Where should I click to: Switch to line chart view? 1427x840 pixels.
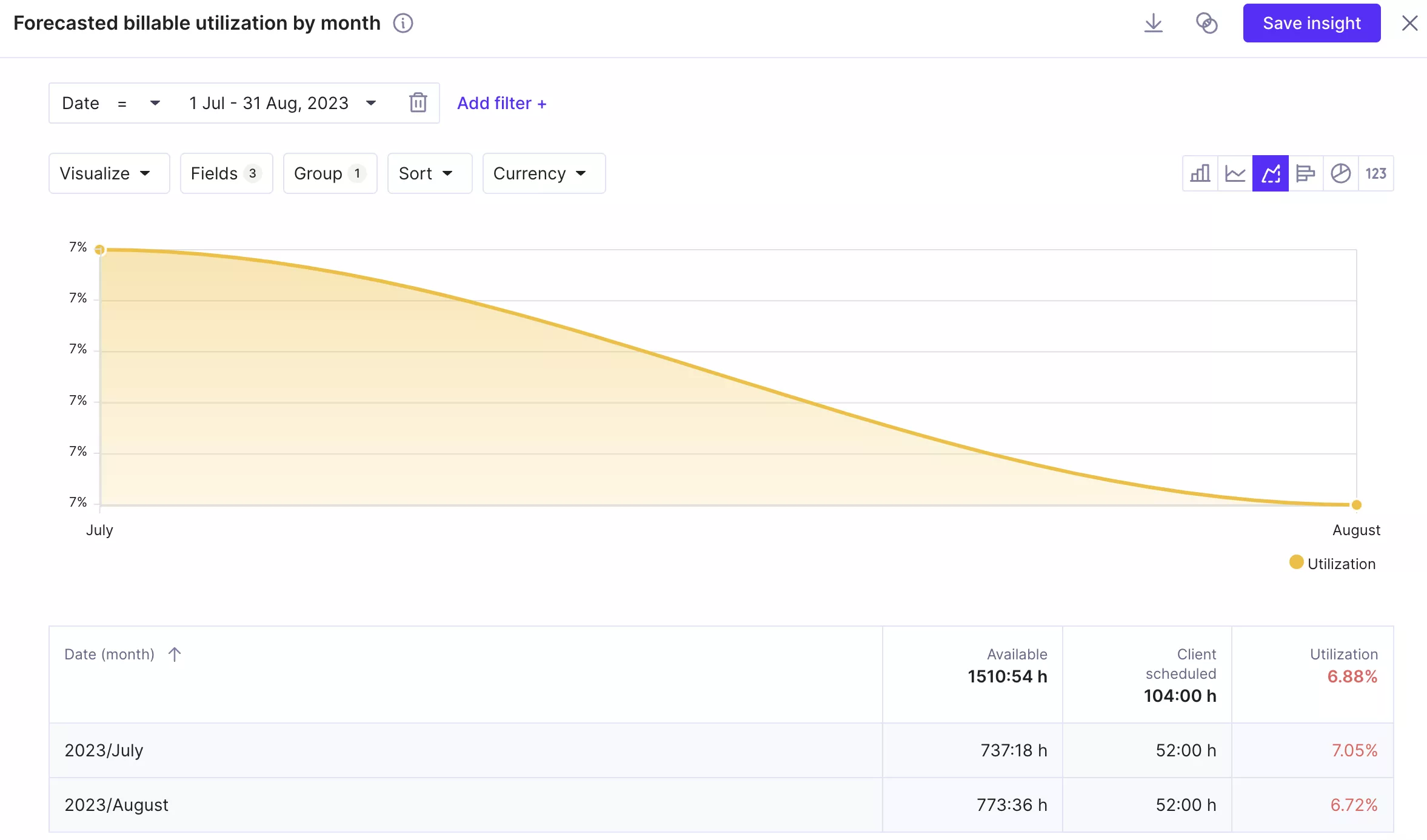(x=1235, y=174)
